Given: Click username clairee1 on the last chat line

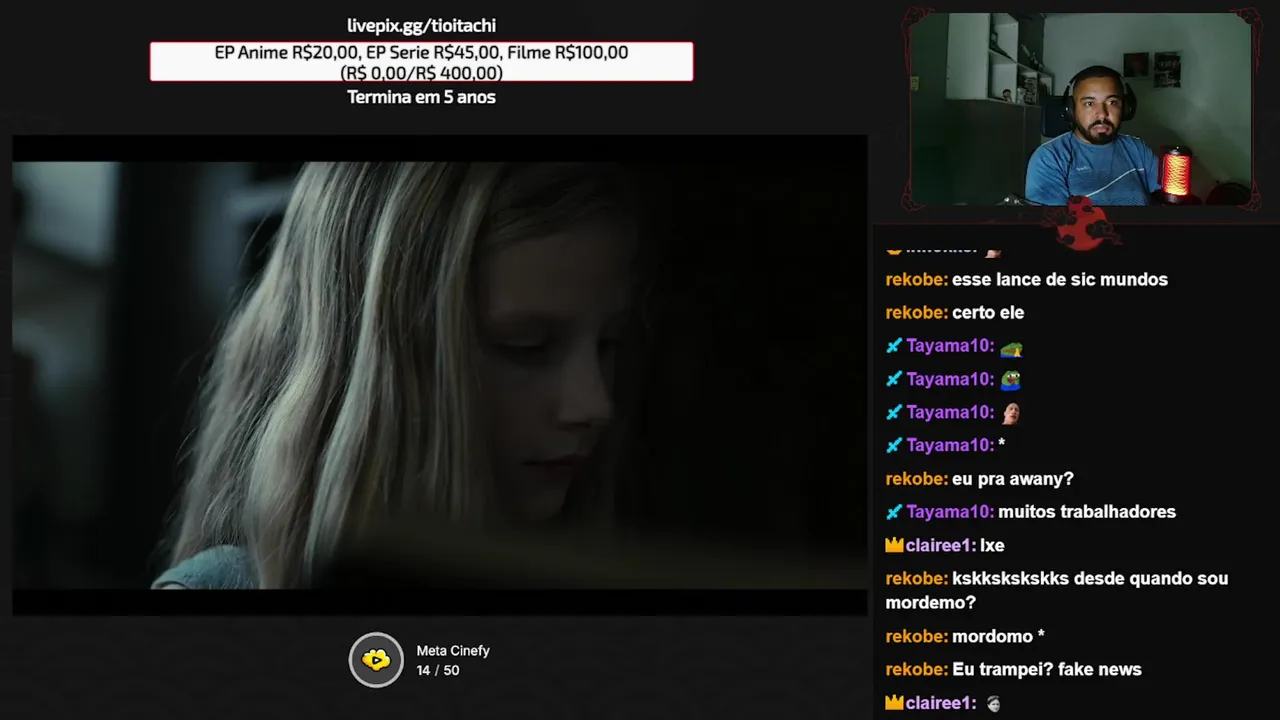Looking at the screenshot, I should 940,703.
